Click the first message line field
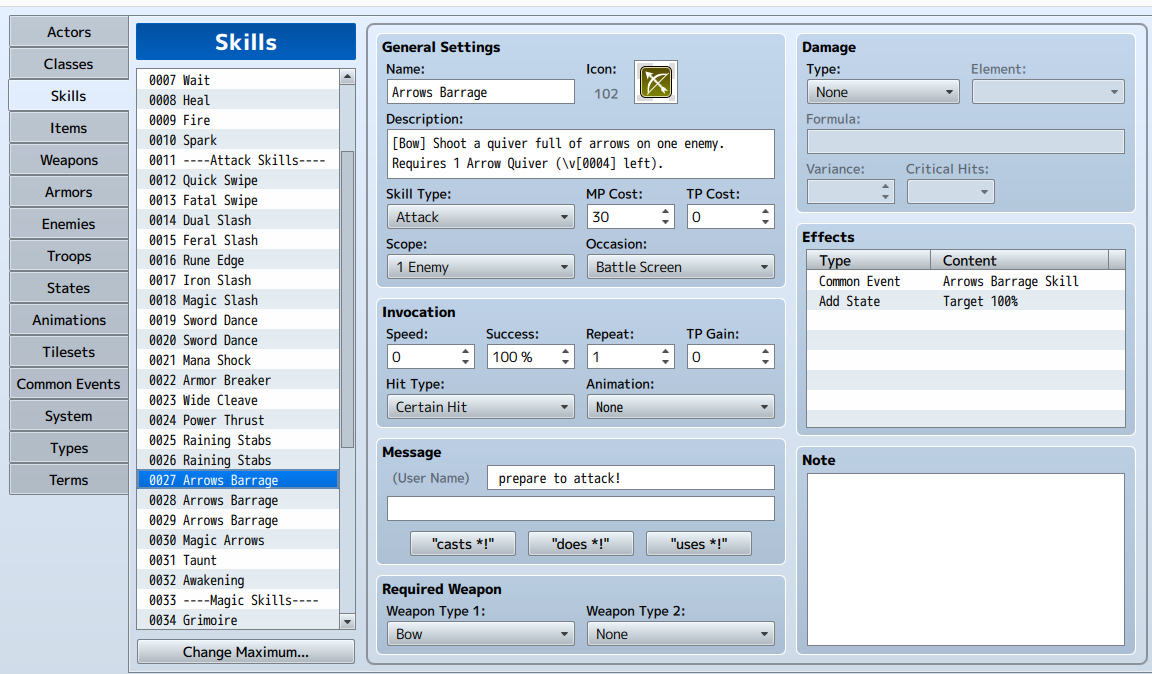 (x=630, y=478)
